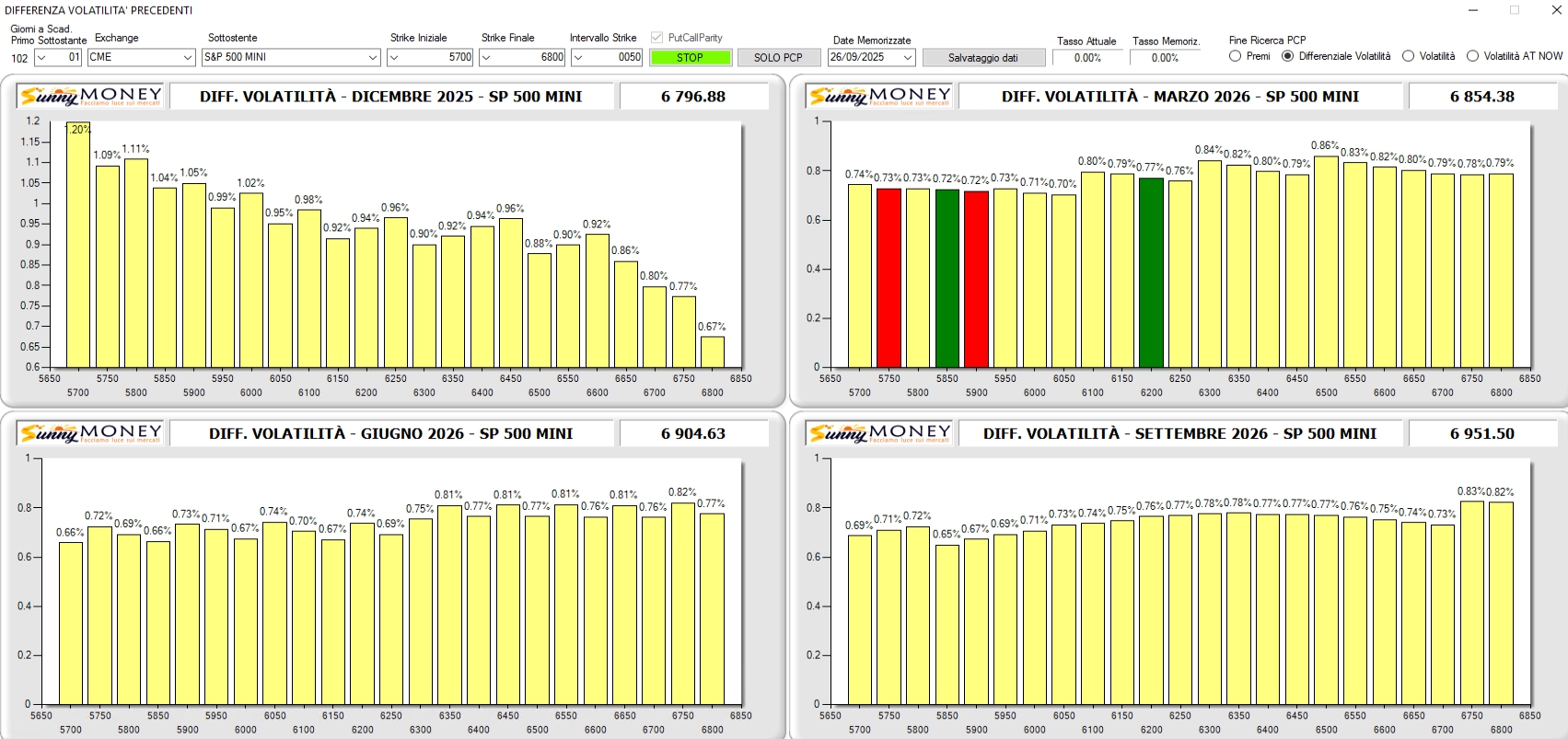Click the Tasso Memoriz. rate field
Viewport: 1568px width, 739px height.
1165,57
